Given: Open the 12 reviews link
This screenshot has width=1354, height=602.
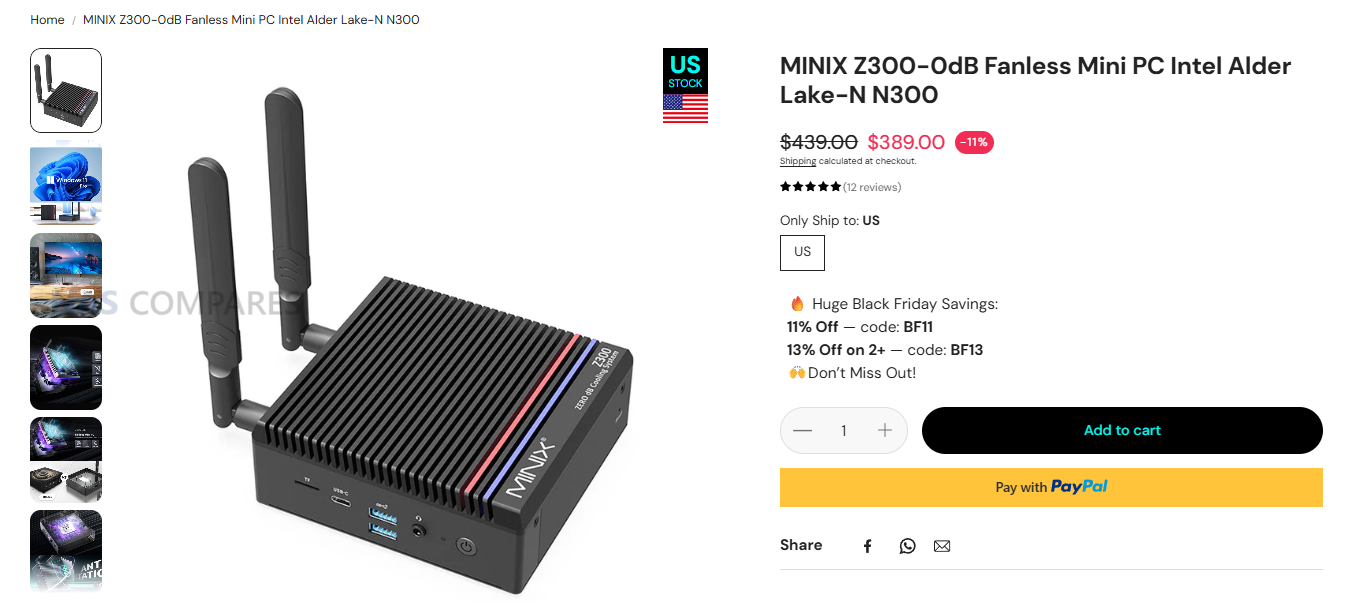Looking at the screenshot, I should click(872, 187).
